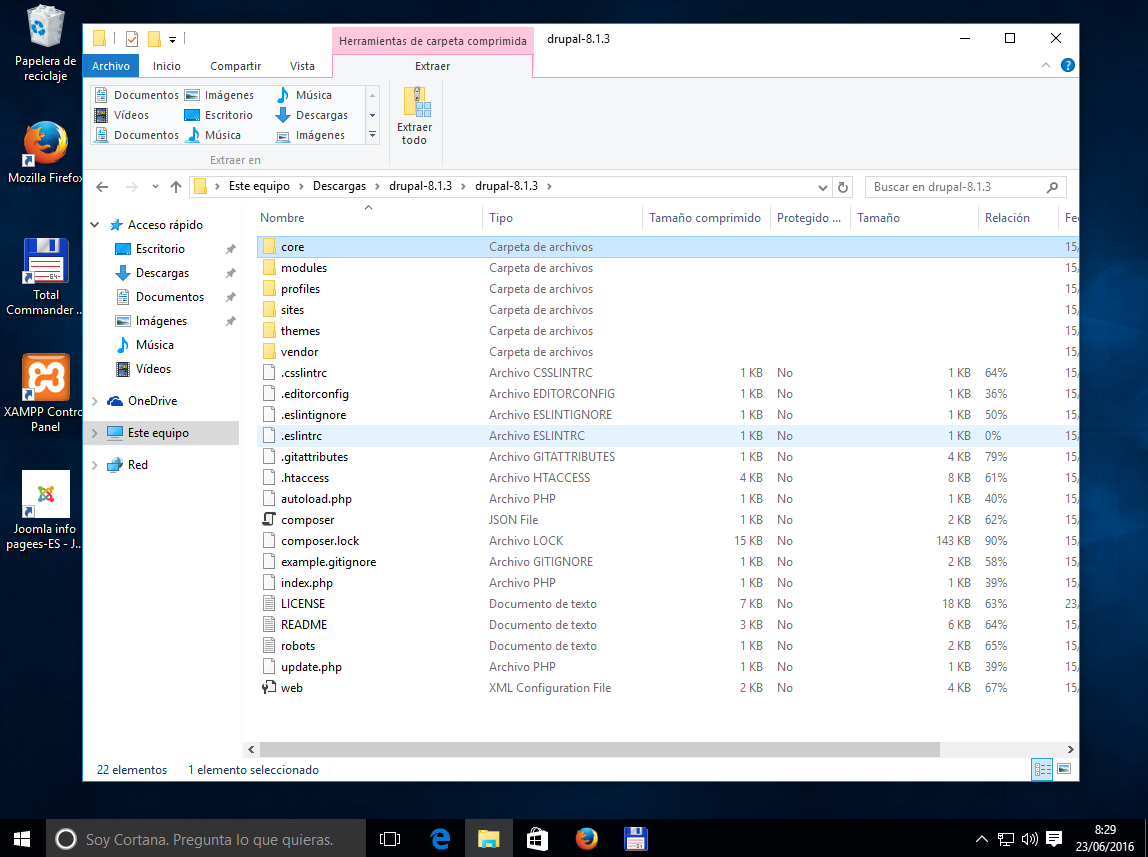Open Firefox from the taskbar

(x=586, y=839)
